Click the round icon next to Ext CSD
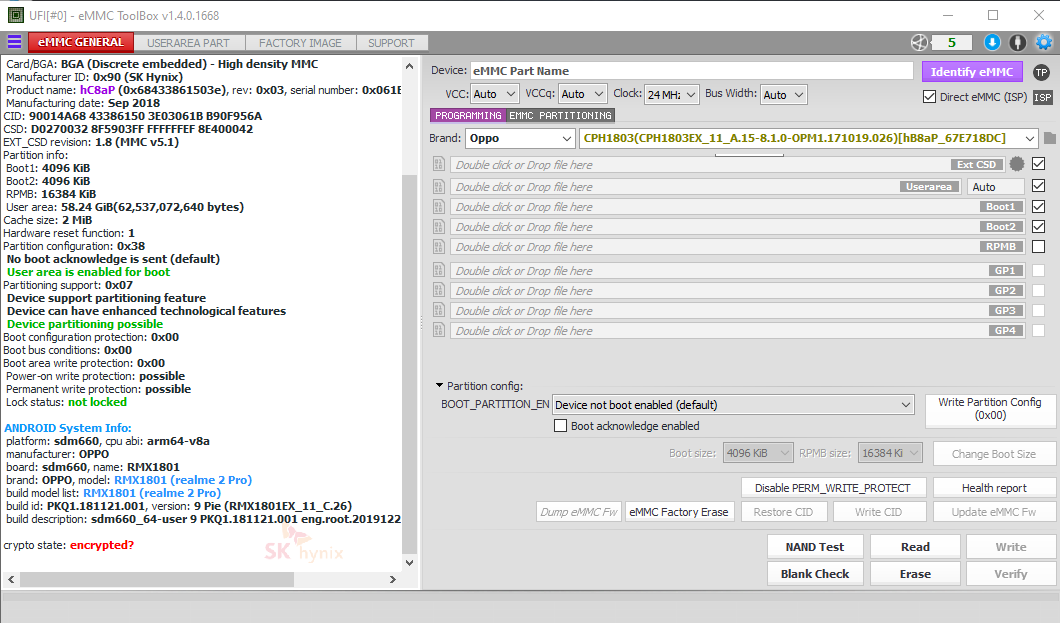 [1017, 164]
